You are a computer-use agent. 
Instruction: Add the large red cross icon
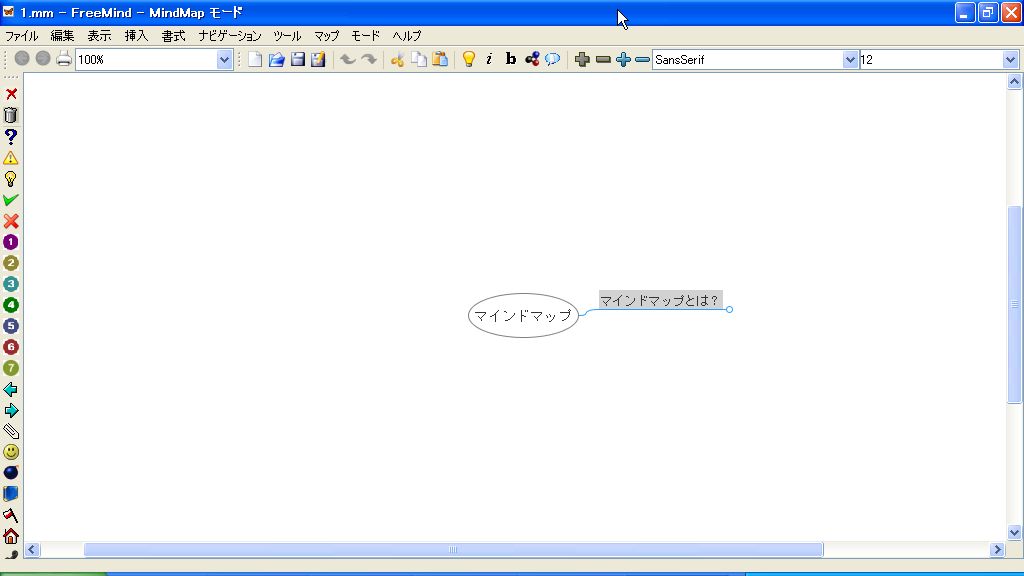(10, 221)
